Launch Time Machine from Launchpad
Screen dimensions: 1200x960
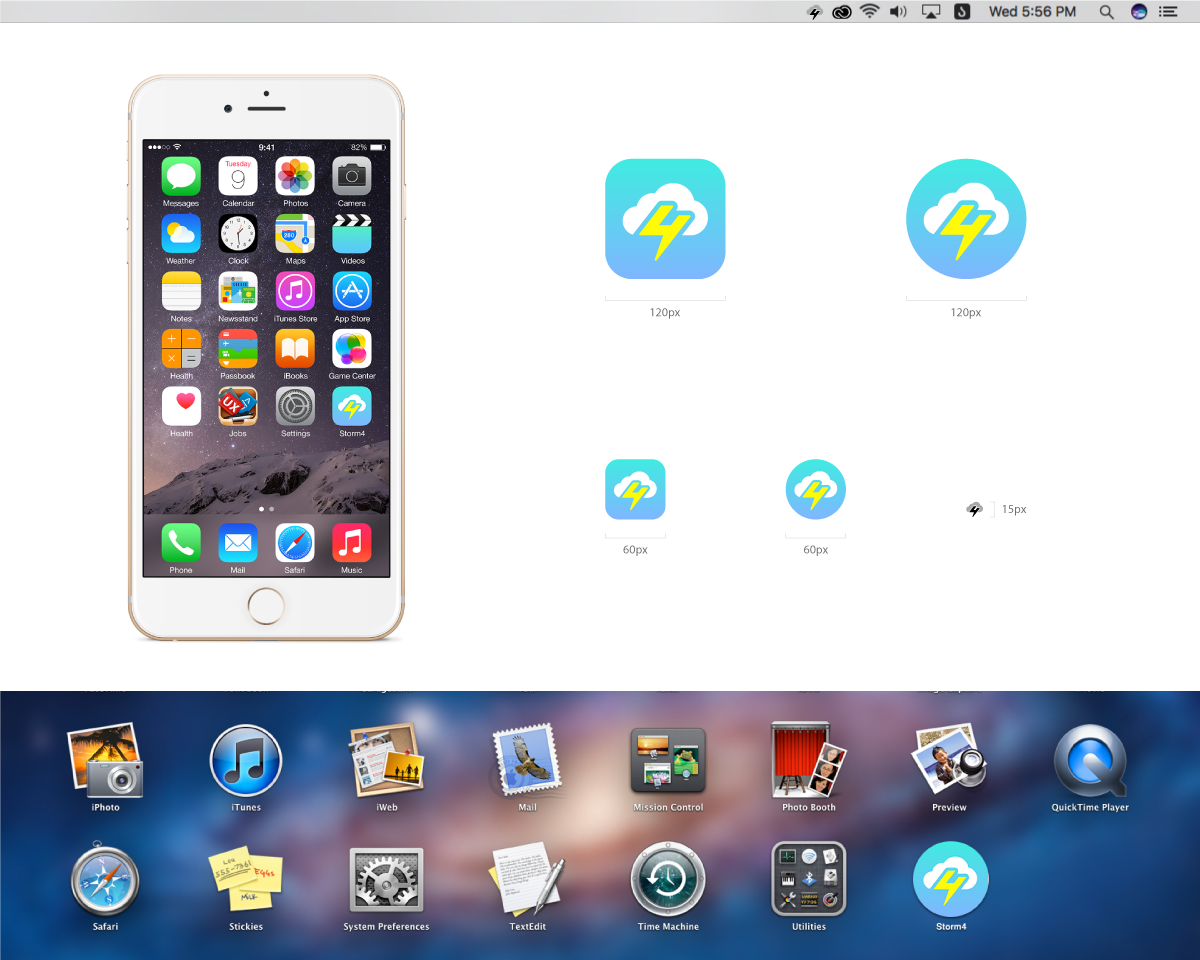click(668, 880)
